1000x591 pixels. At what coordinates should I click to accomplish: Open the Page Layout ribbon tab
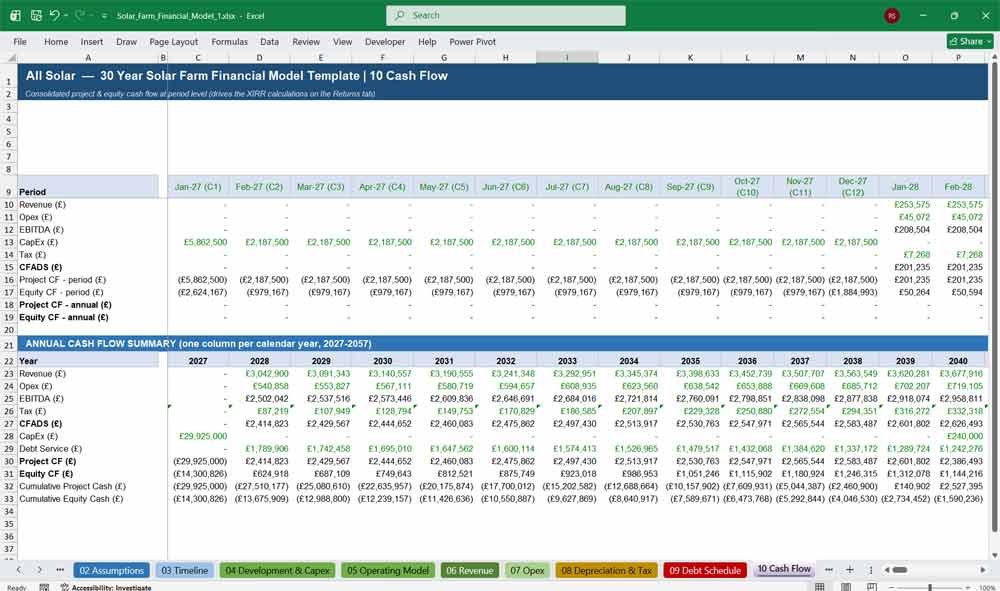coord(173,41)
